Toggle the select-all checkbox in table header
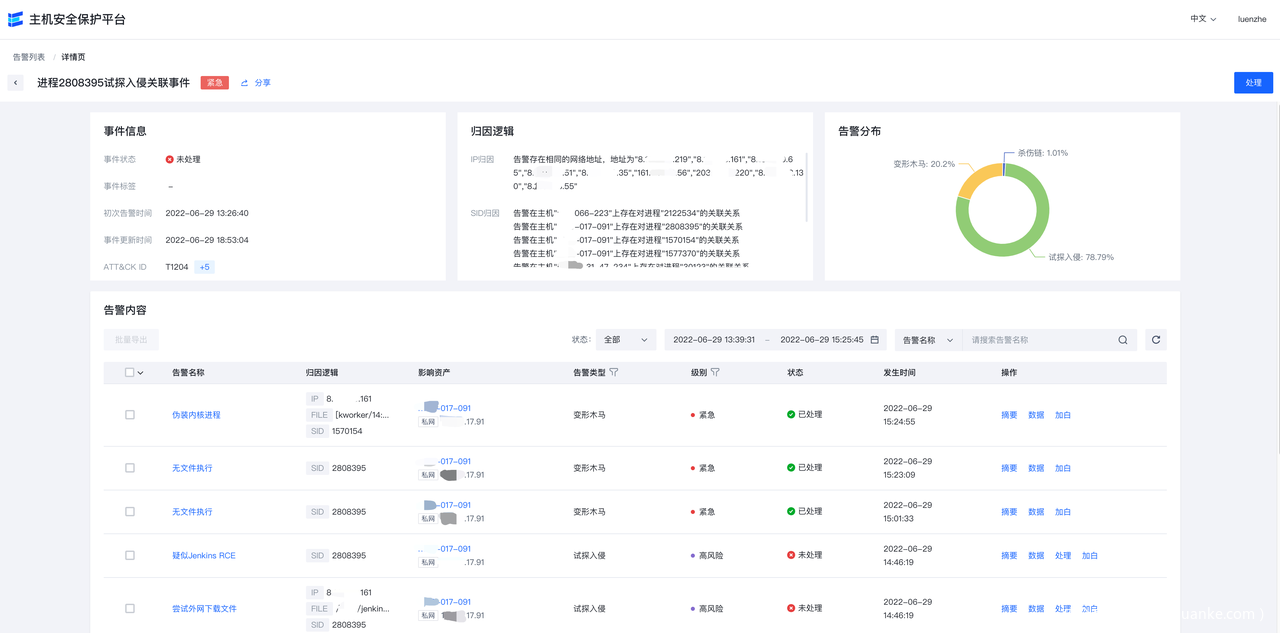 130,372
